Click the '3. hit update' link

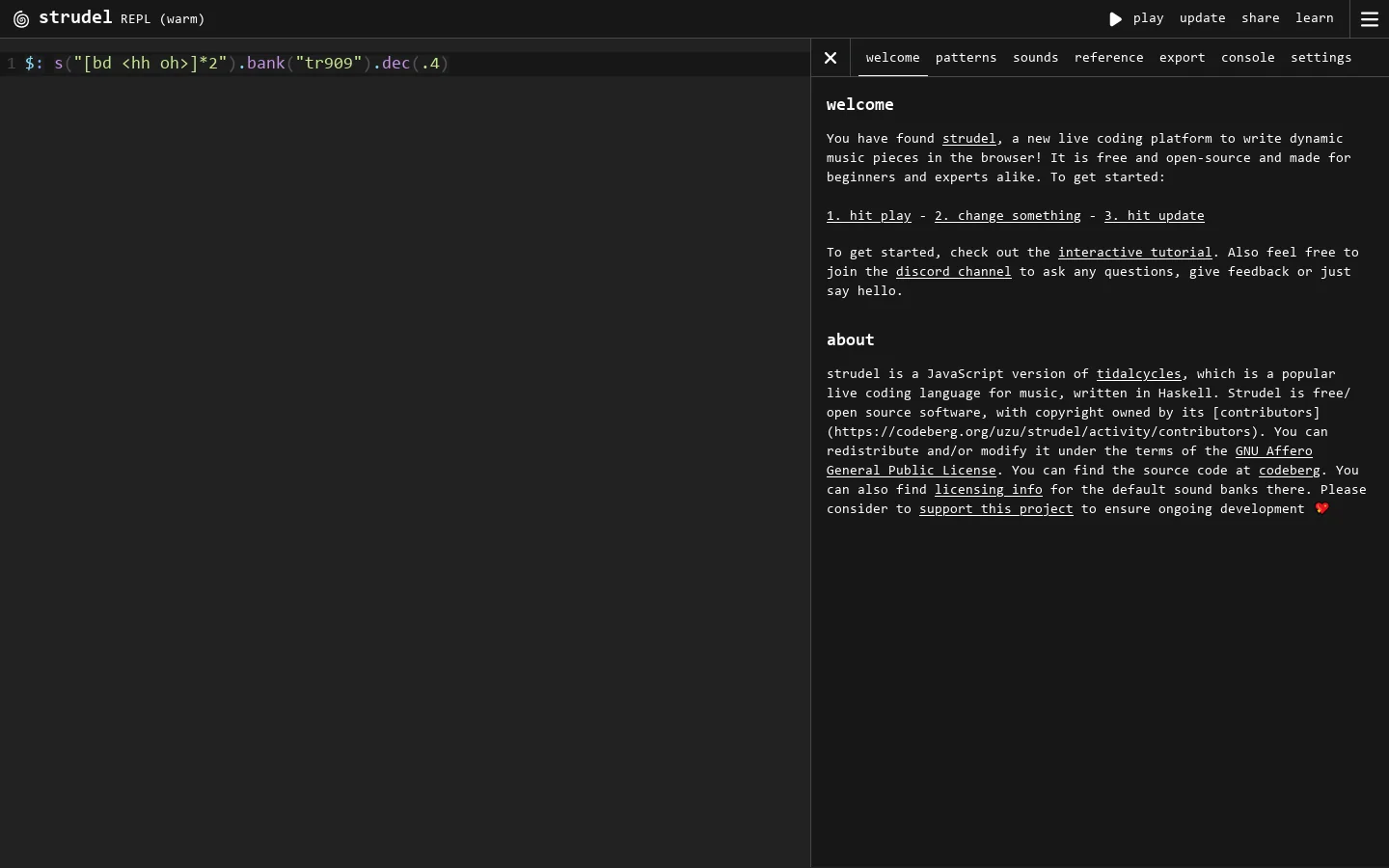(x=1155, y=216)
